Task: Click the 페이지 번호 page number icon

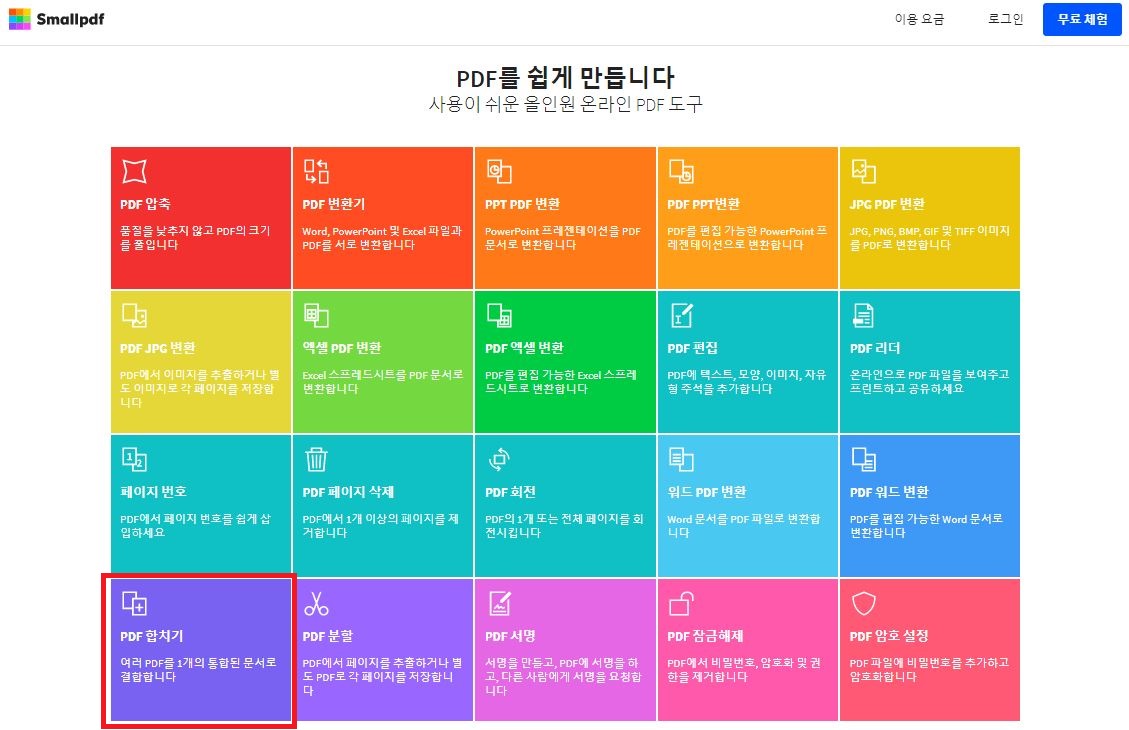Action: click(135, 459)
